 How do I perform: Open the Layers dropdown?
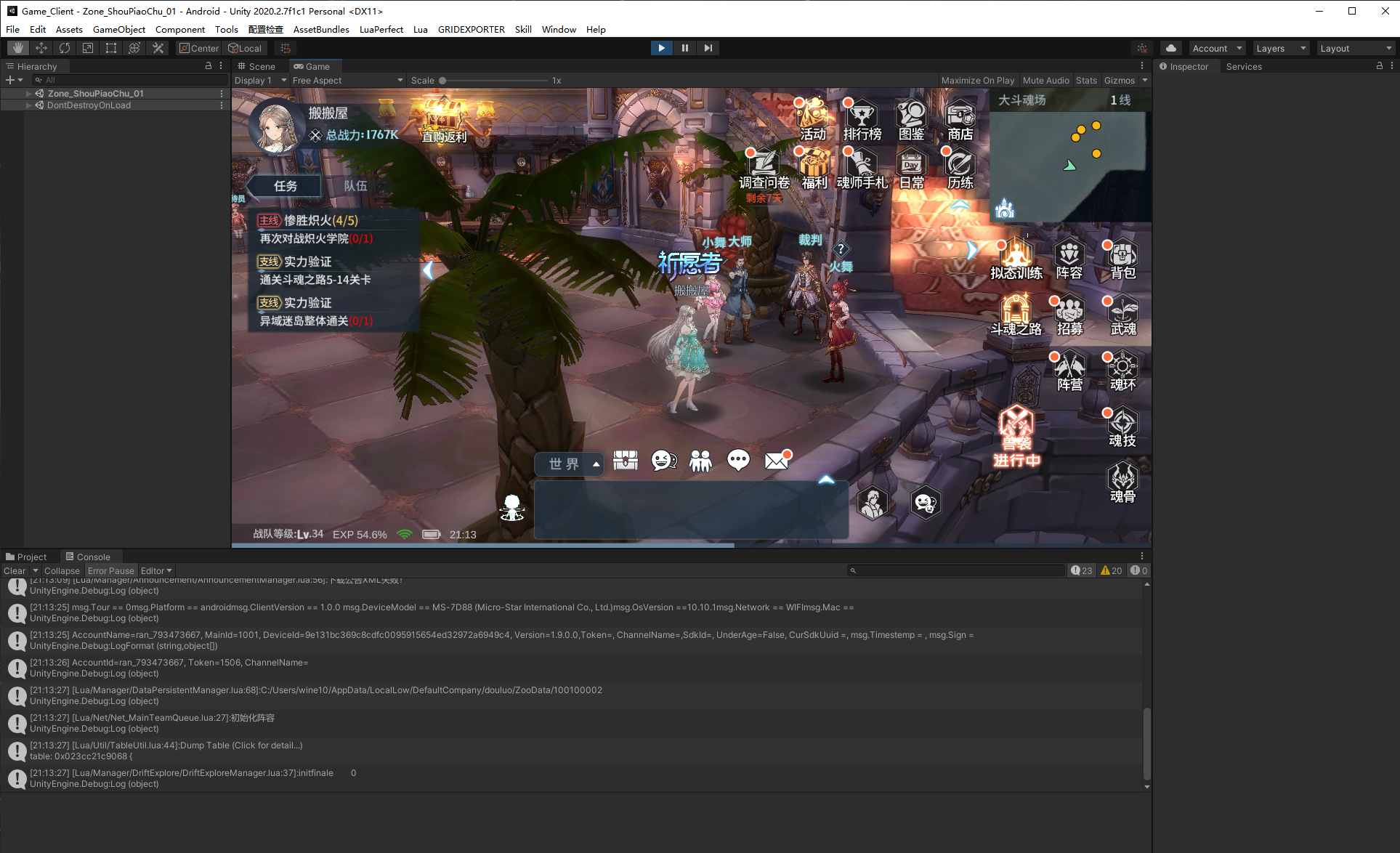pyautogui.click(x=1280, y=49)
